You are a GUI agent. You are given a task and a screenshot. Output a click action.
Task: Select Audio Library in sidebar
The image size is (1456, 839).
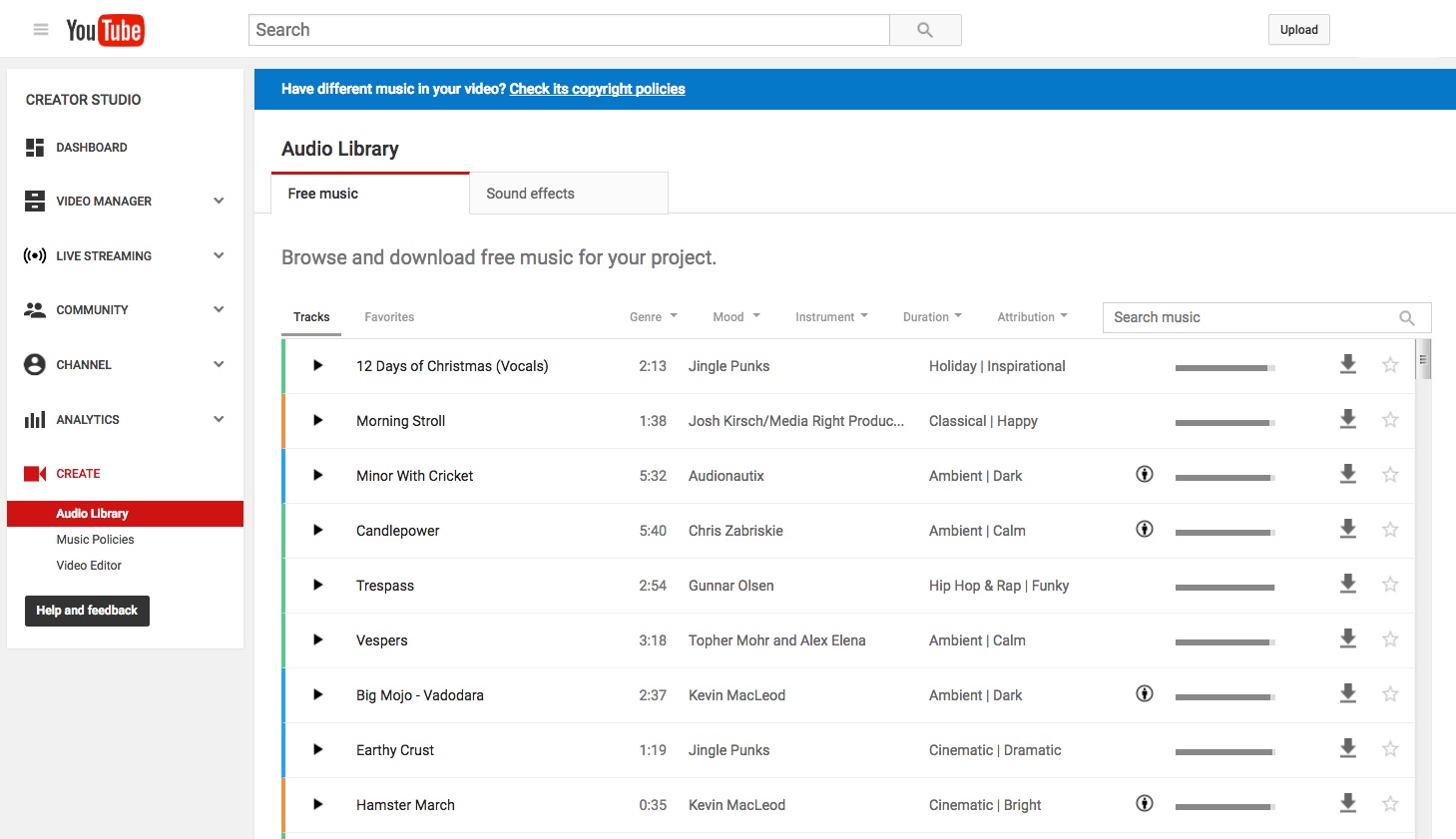point(125,514)
